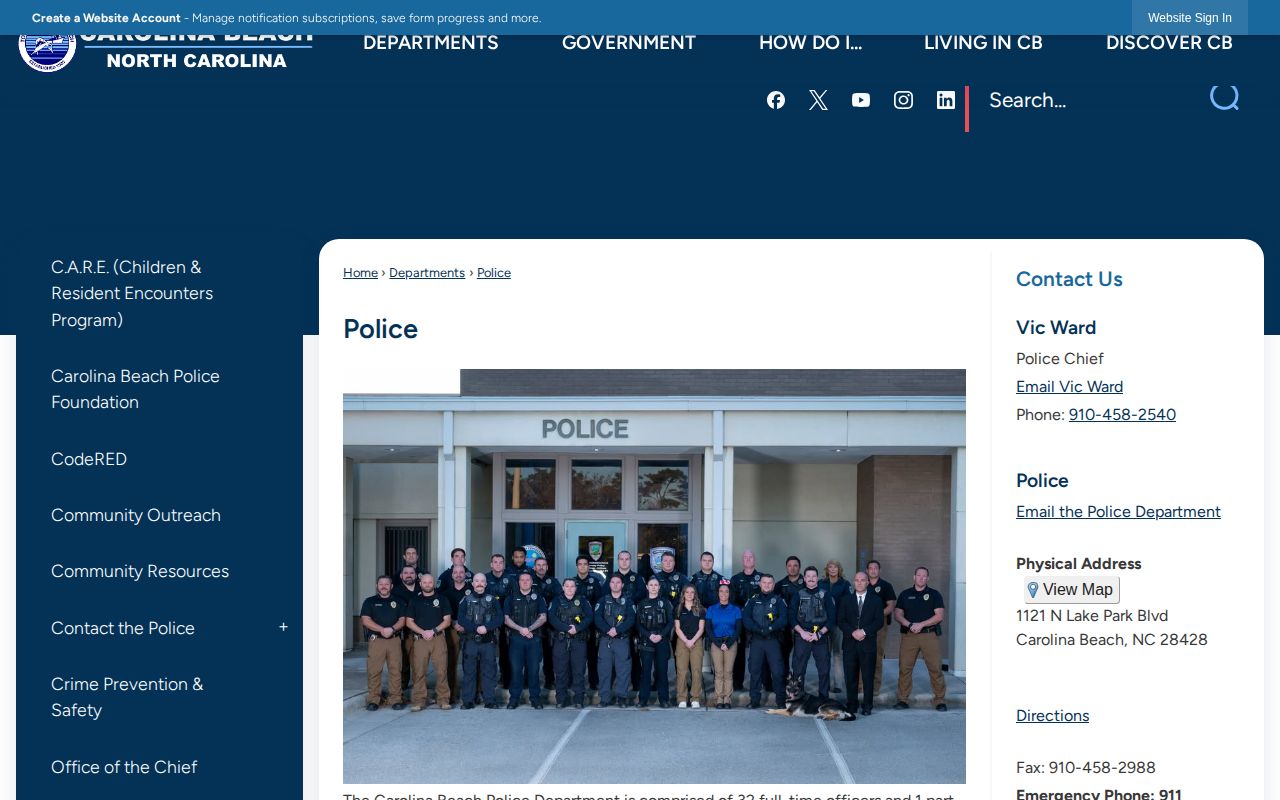Click the Fax: 910-458-2988 text
The image size is (1280, 800).
point(1086,768)
